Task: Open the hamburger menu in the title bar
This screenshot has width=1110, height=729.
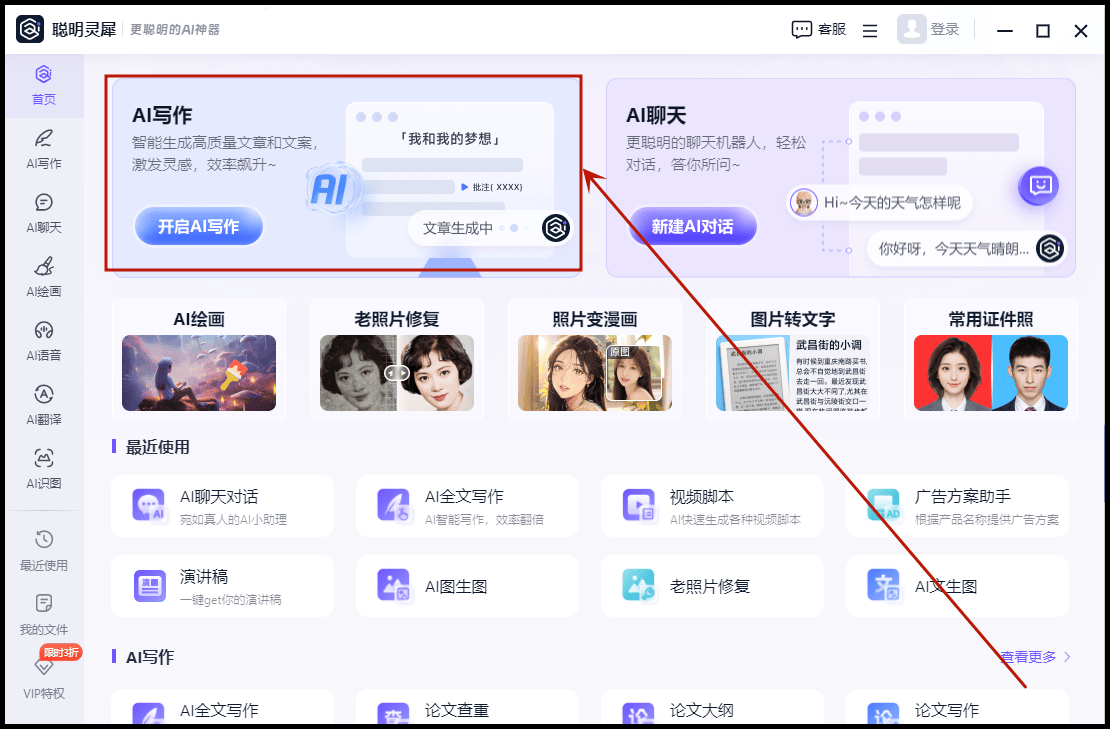Action: pos(869,29)
